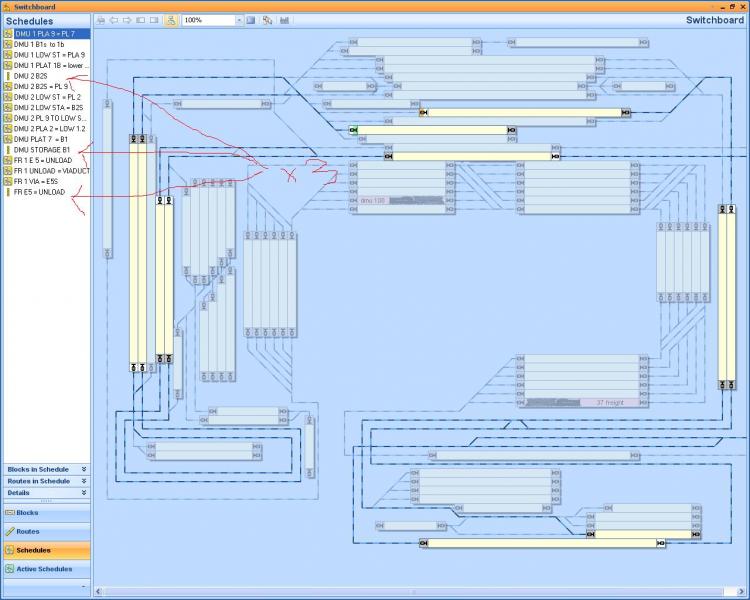This screenshot has width=750, height=600.
Task: Click the icon beside DMU 1 B1s to 1b
Action: [x=8, y=45]
